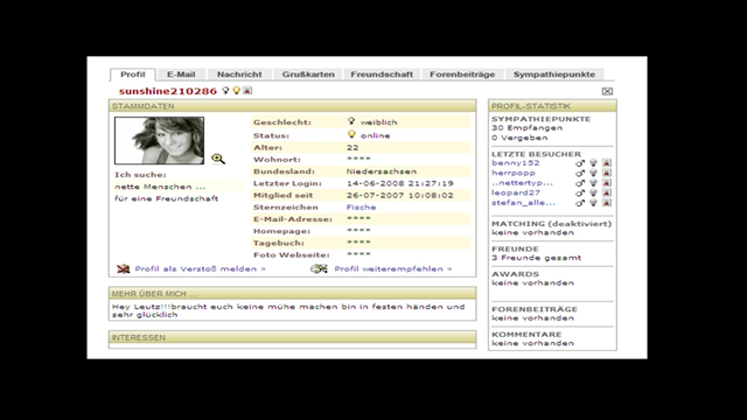The height and width of the screenshot is (420, 747).
Task: Click the profile photo thumbnail
Action: (159, 141)
